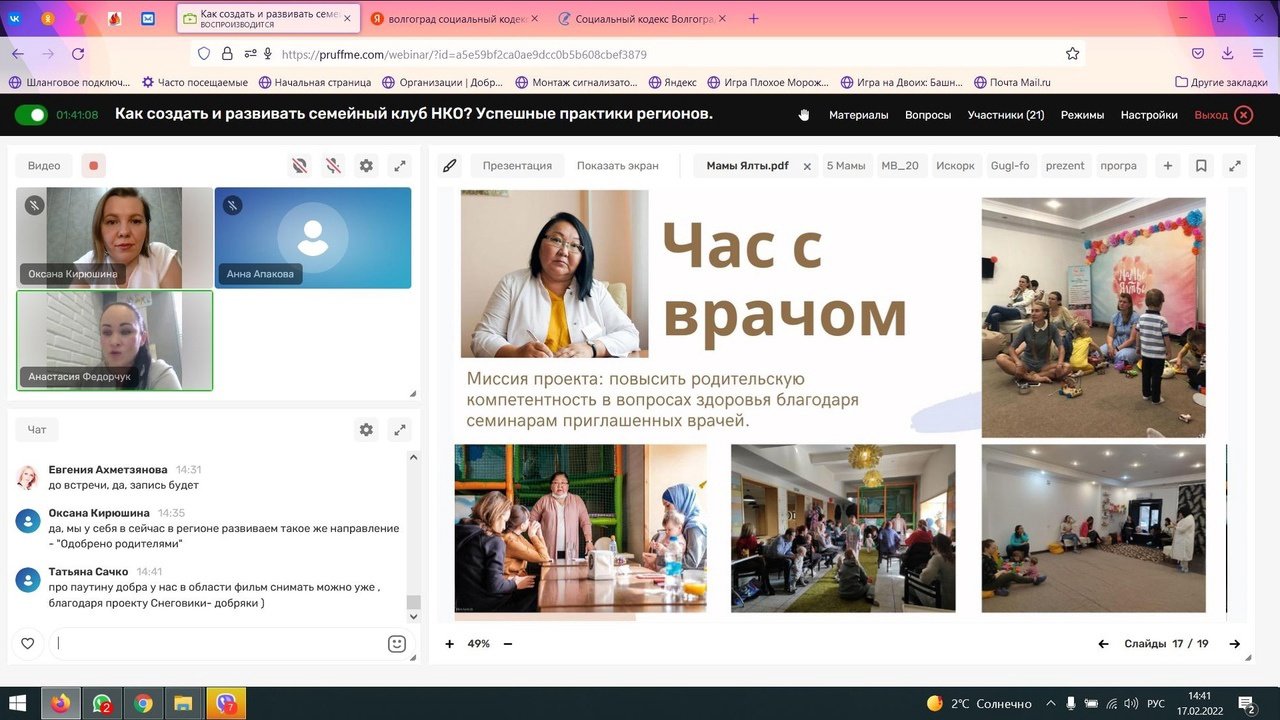Zoom out presentation with minus button

(508, 644)
